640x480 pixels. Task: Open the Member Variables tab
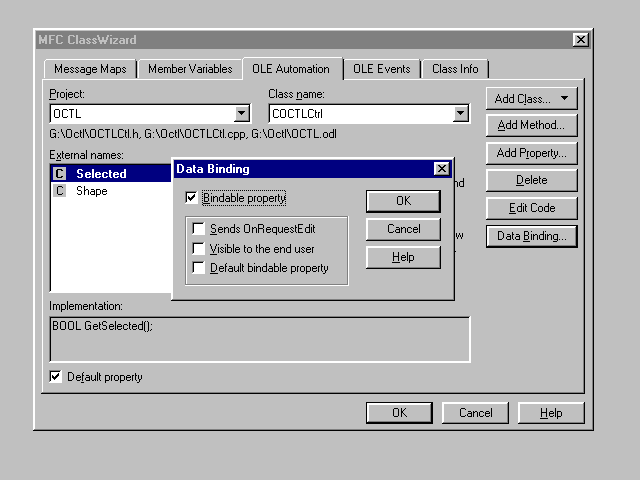pos(190,69)
